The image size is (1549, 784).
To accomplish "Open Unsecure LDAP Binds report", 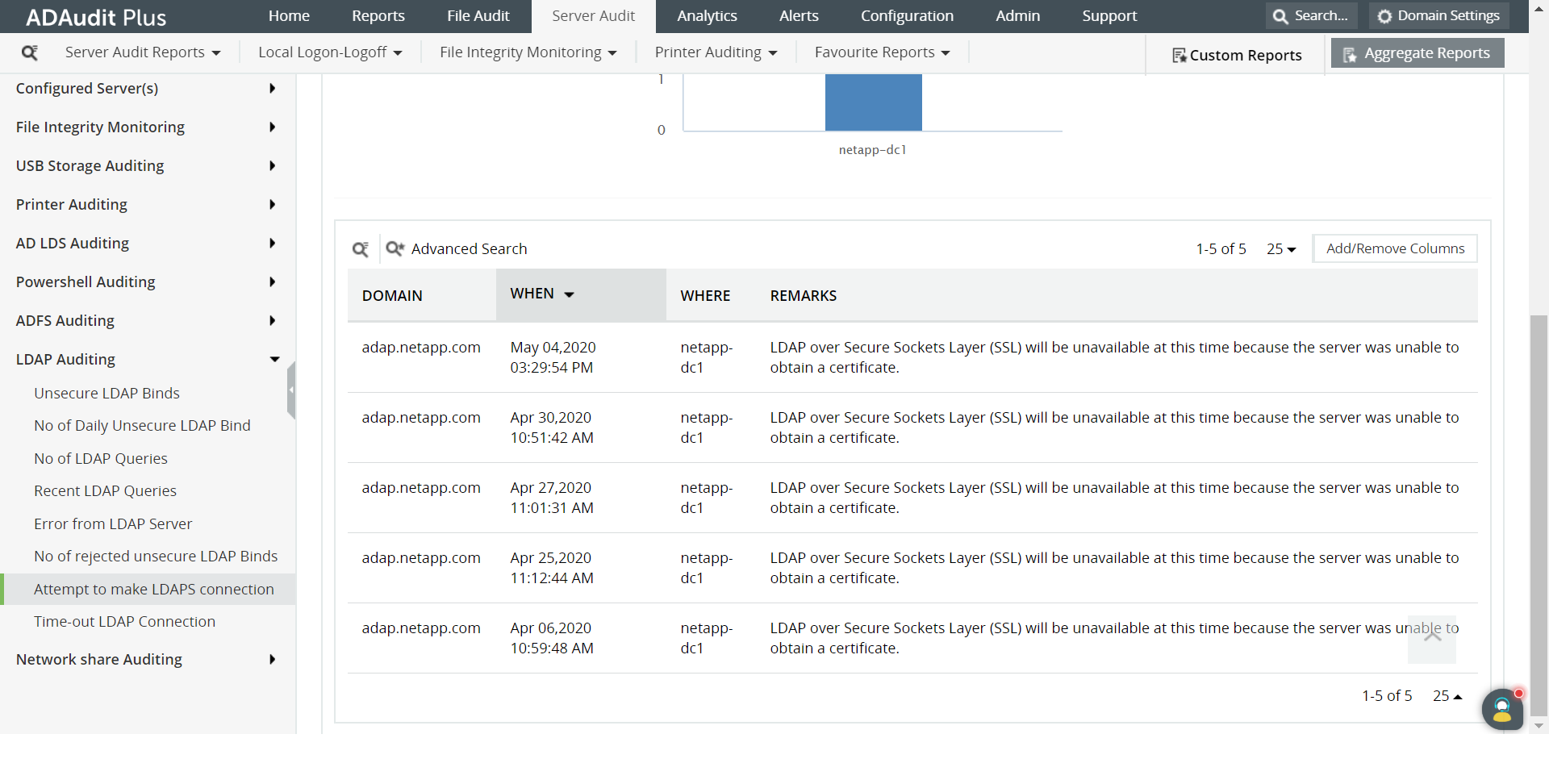I will [106, 393].
